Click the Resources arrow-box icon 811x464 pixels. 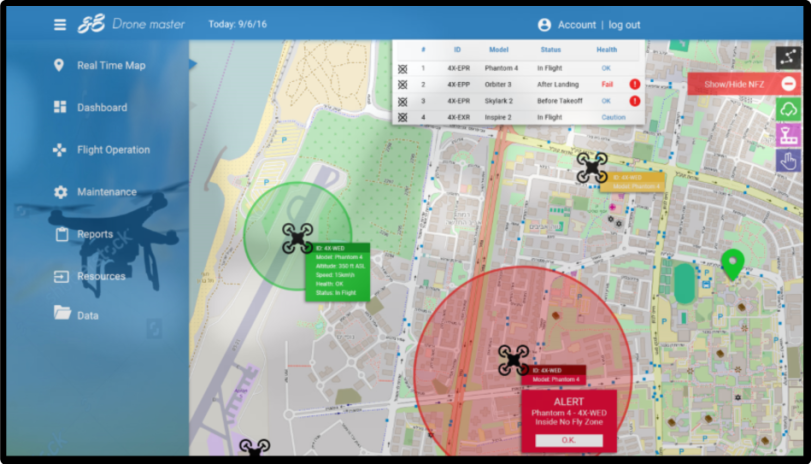point(61,277)
